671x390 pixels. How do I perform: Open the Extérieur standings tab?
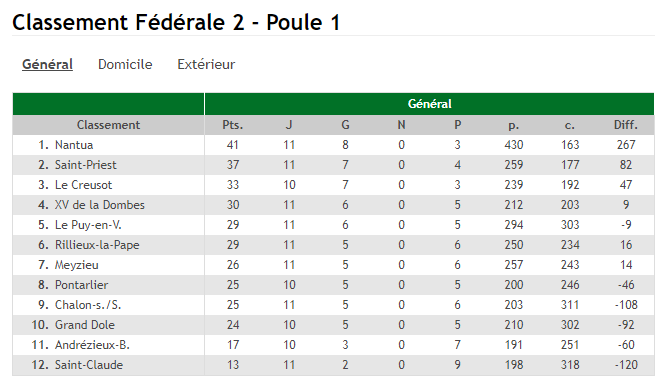coord(206,64)
